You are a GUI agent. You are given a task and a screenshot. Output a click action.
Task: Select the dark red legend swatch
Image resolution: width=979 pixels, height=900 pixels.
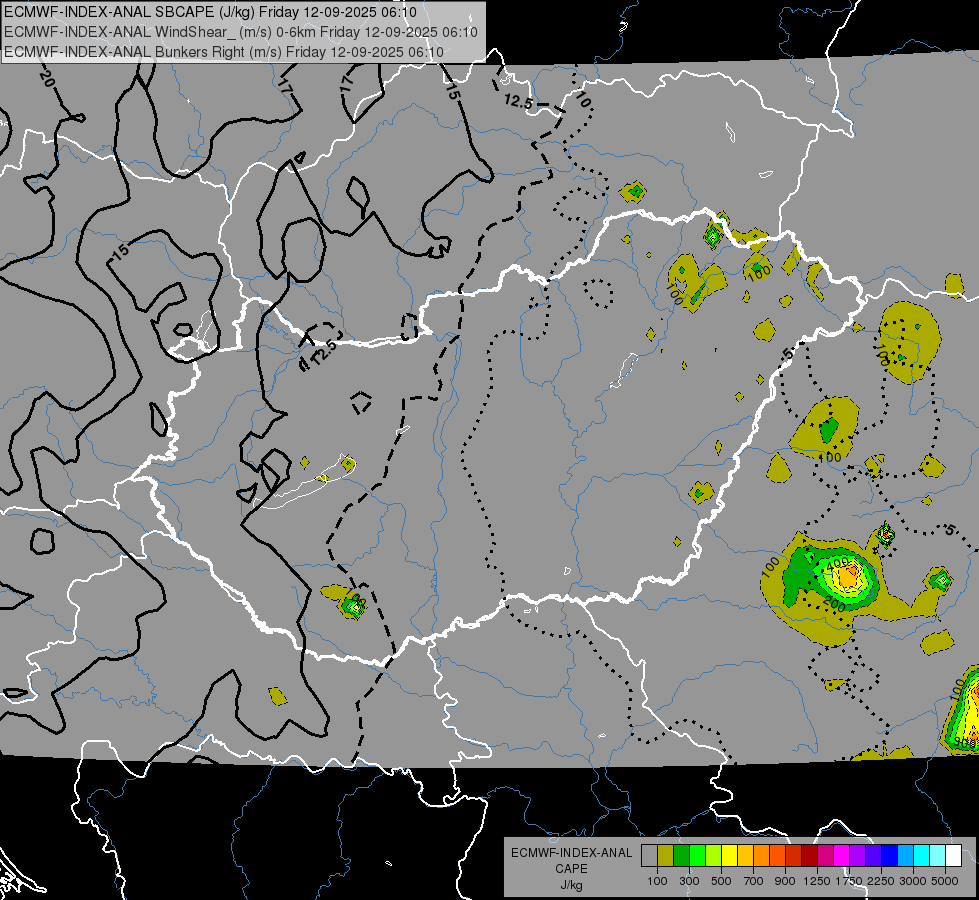click(810, 856)
